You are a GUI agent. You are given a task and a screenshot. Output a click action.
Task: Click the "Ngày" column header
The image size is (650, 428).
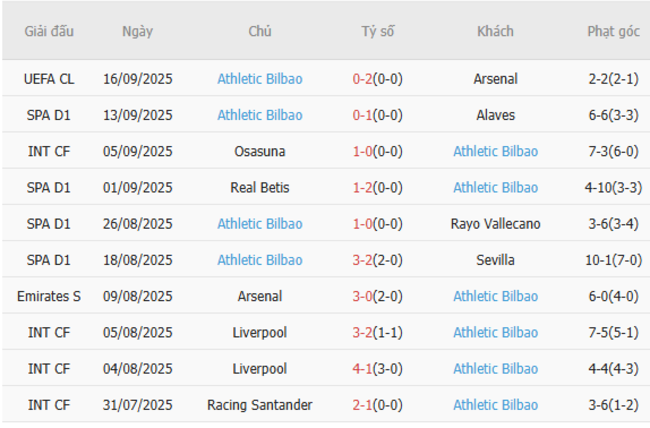[x=138, y=31]
